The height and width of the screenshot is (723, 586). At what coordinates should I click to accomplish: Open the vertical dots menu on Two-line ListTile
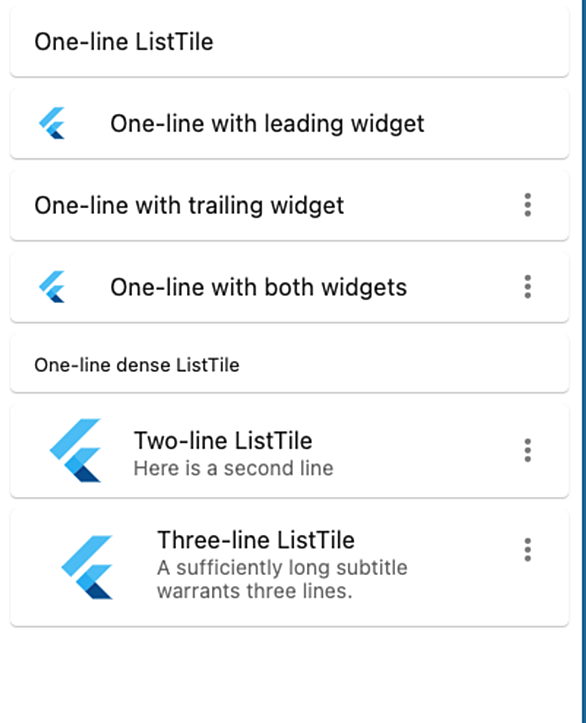[x=528, y=450]
